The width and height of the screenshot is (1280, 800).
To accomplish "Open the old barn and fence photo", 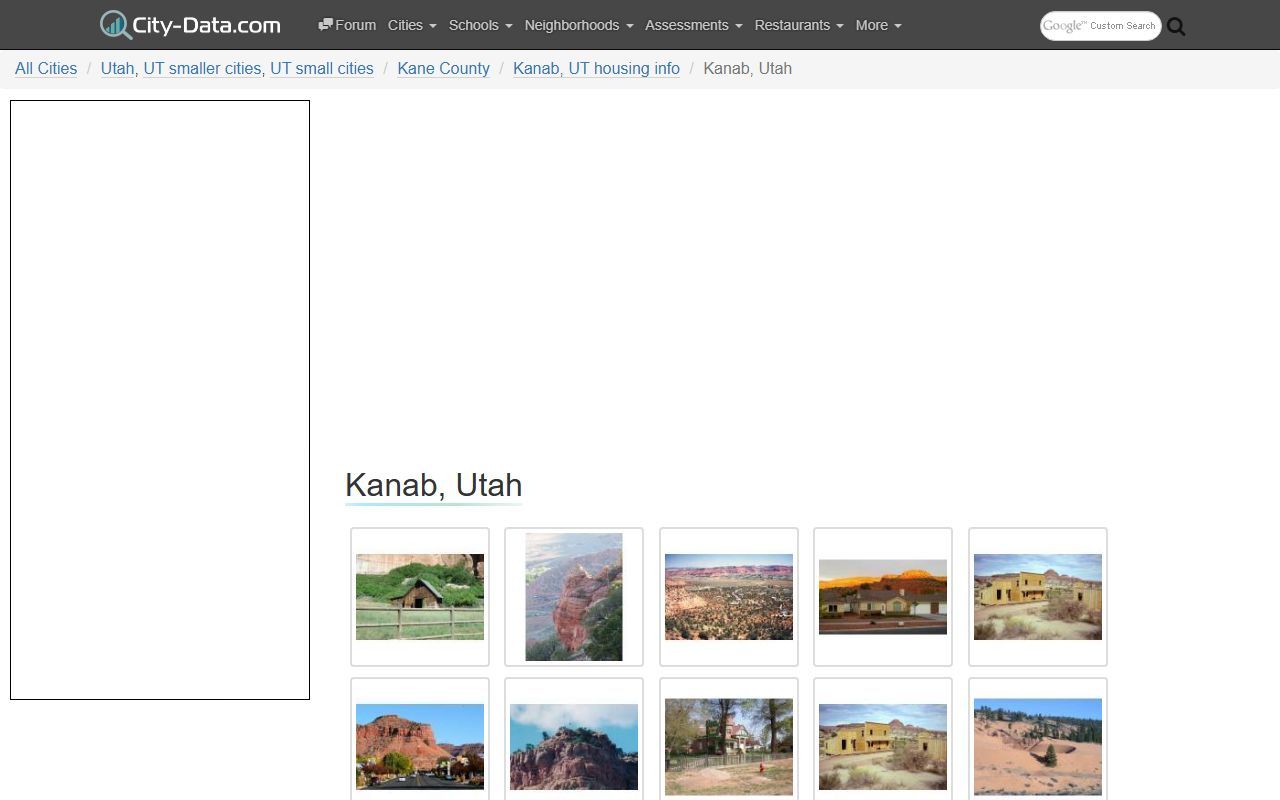I will [420, 597].
